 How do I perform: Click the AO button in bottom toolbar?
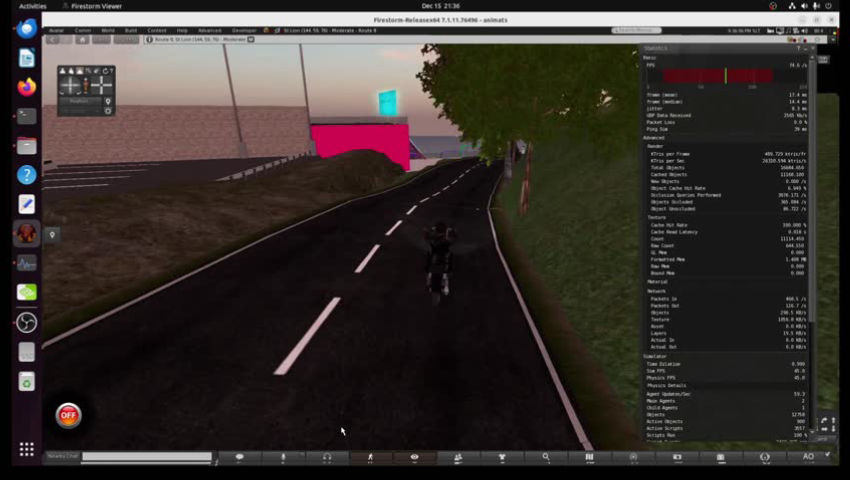[808, 457]
